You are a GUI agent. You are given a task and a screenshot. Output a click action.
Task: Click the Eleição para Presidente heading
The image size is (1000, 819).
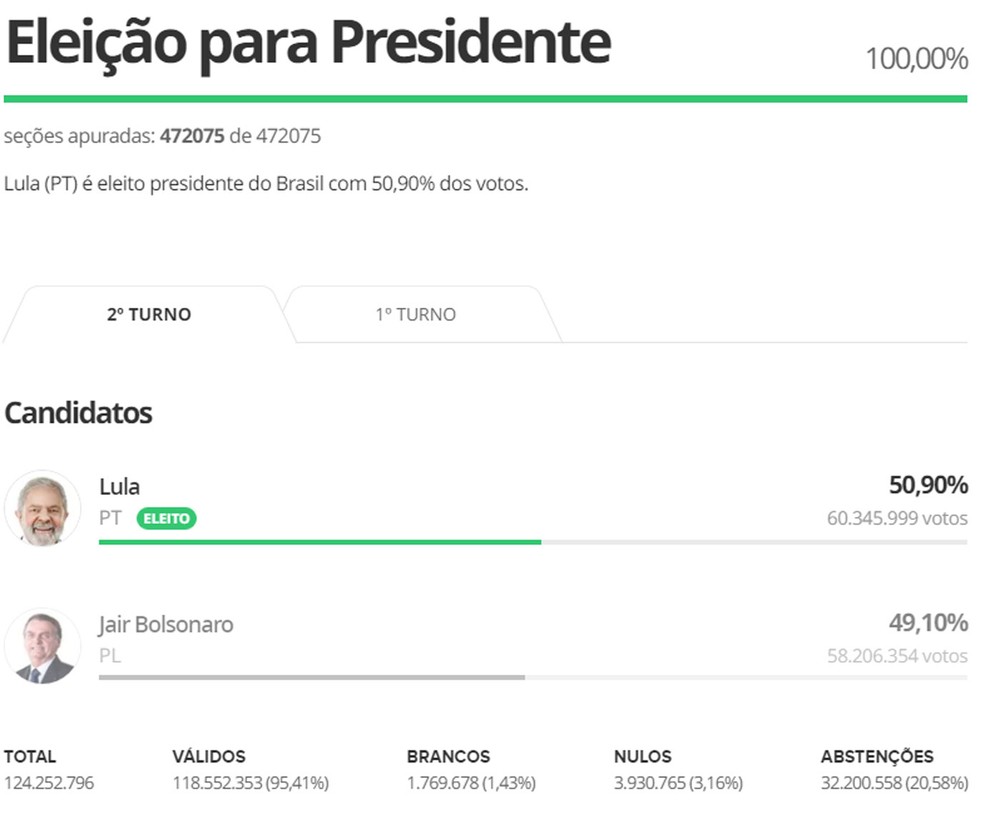pyautogui.click(x=308, y=42)
